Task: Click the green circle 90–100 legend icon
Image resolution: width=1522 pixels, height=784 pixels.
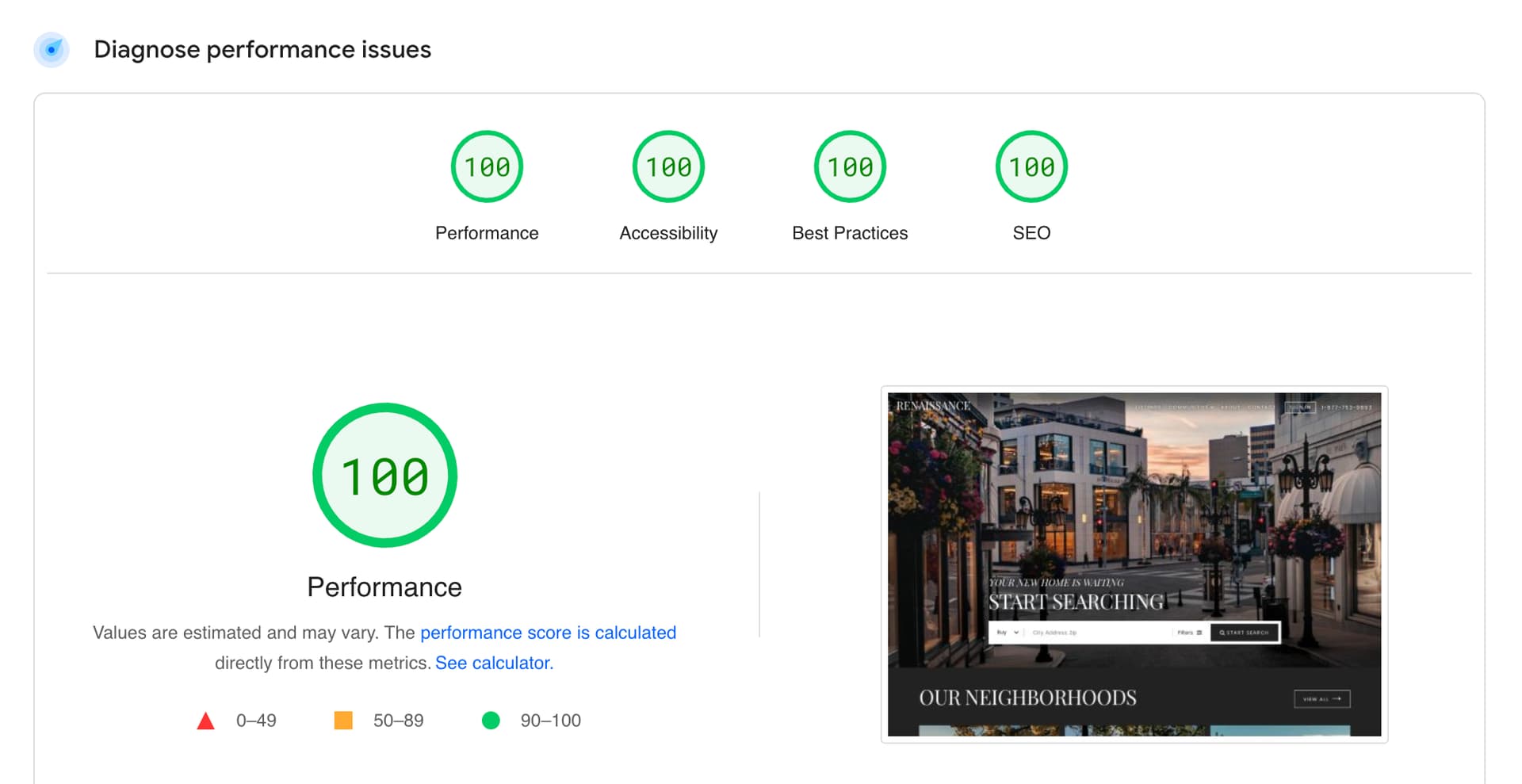Action: click(491, 721)
